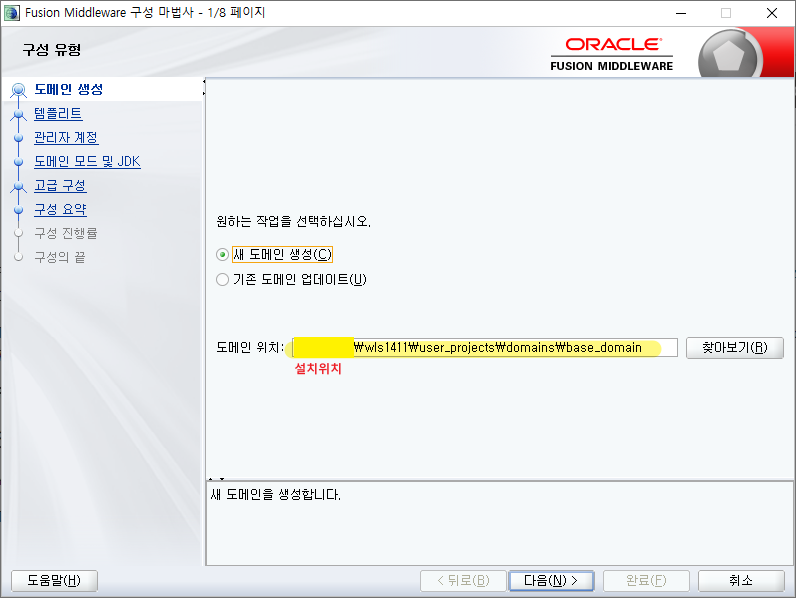Click the message text 새 도메인을 생성합니다.

(x=276, y=494)
